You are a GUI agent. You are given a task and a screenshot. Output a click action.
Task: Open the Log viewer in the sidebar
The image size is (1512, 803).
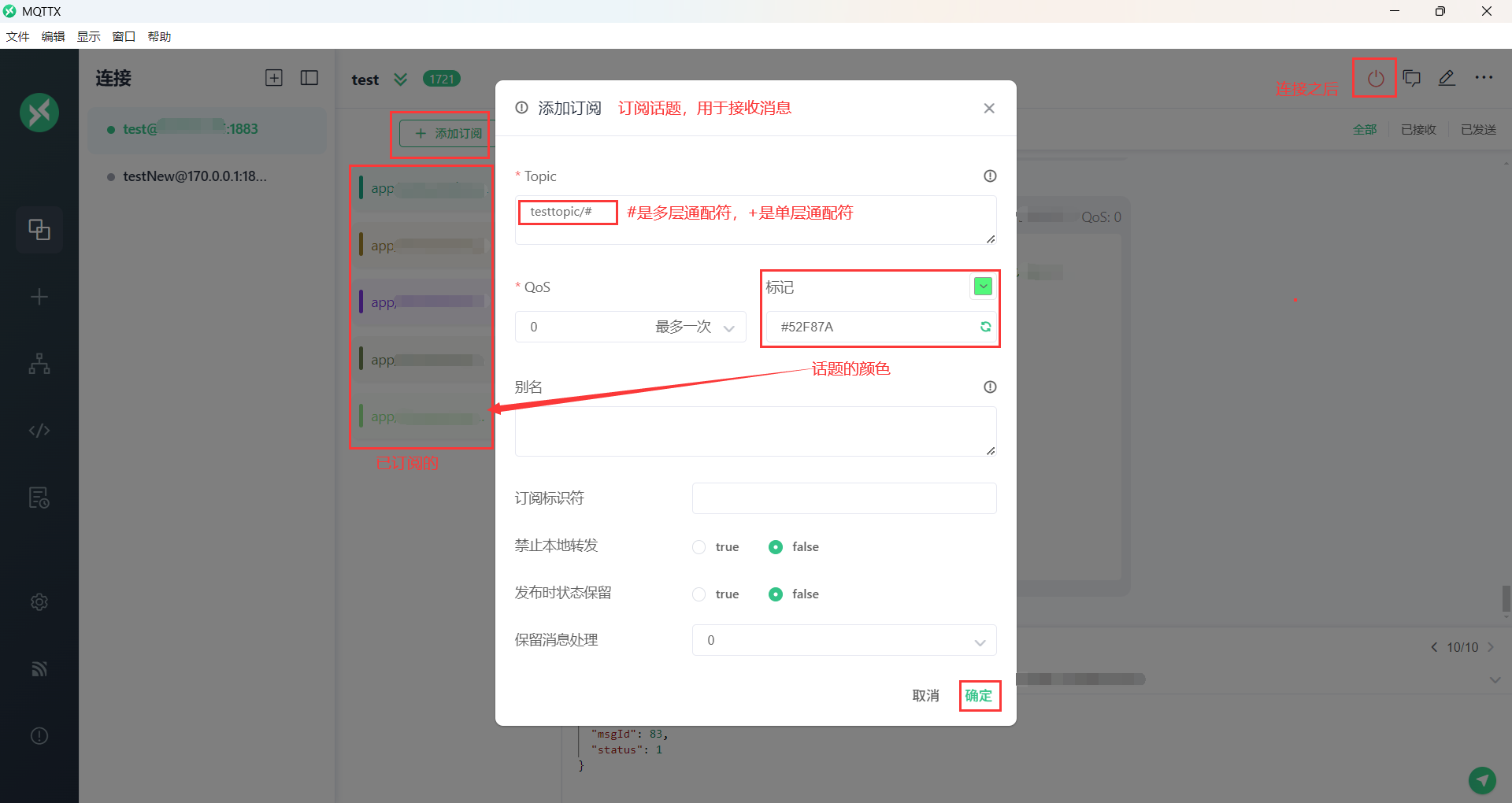(39, 498)
